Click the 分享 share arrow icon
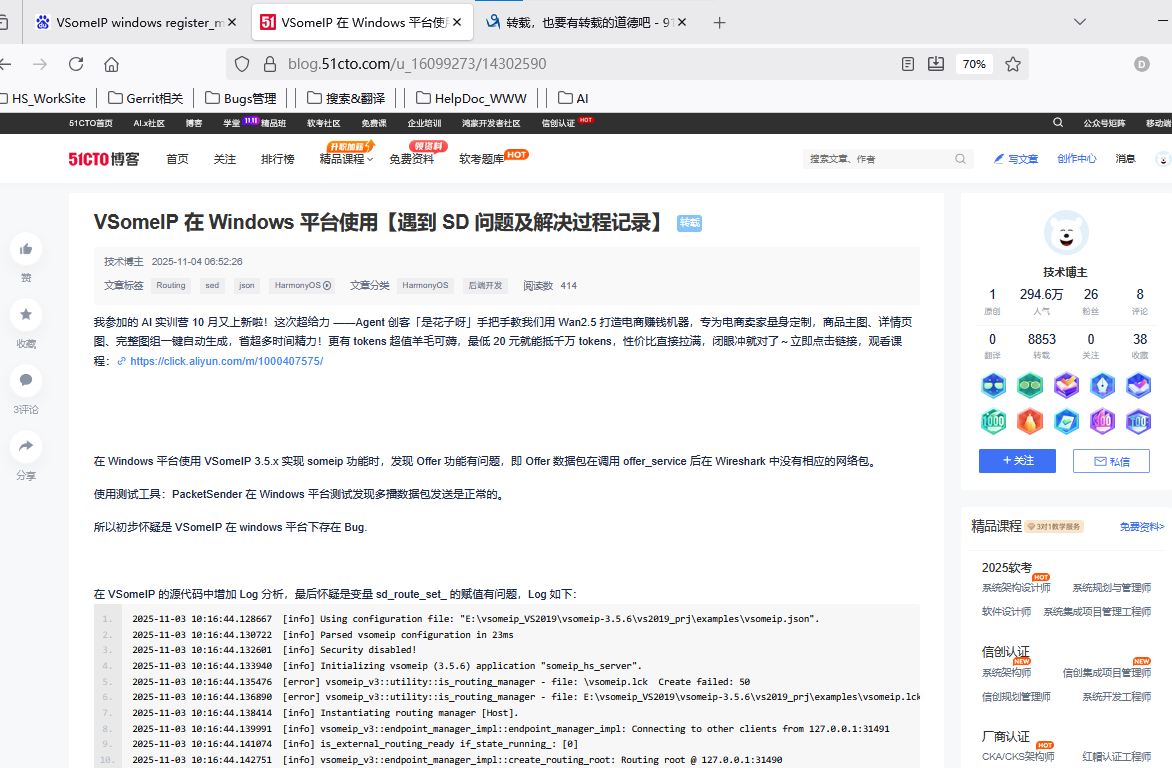This screenshot has height=768, width=1172. point(26,446)
